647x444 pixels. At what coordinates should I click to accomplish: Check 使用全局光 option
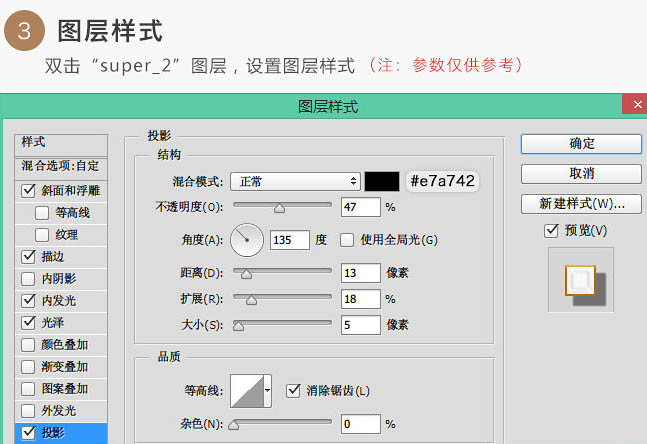(347, 240)
